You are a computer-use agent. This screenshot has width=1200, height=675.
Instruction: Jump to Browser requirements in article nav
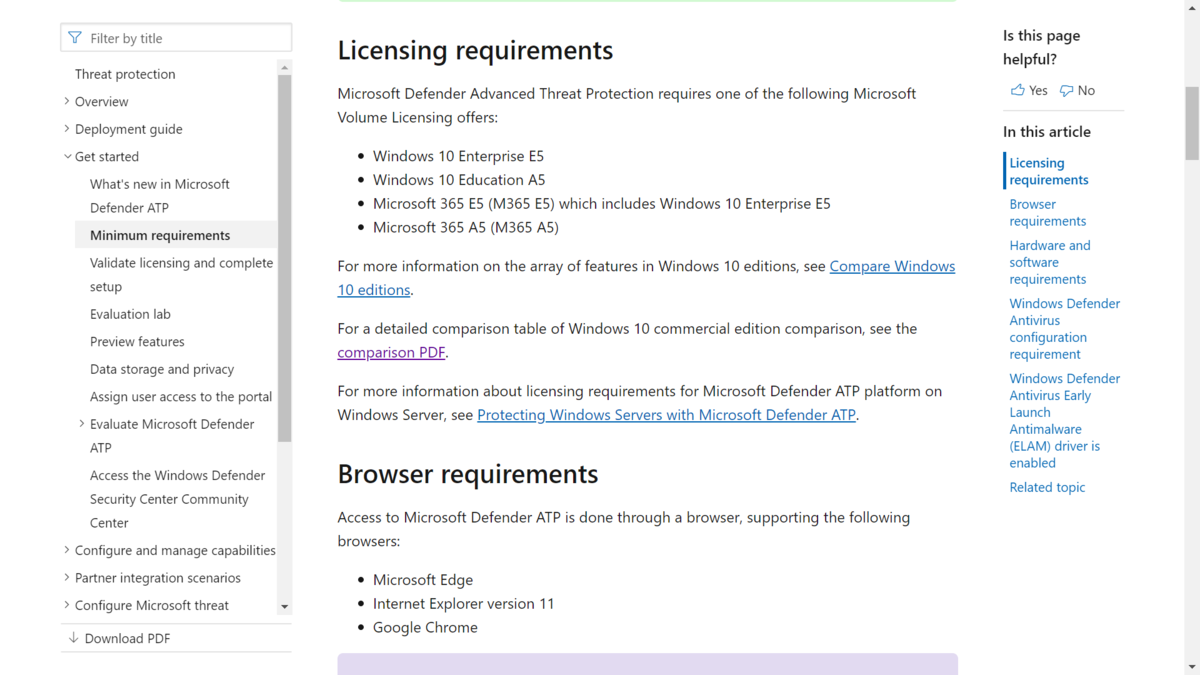1047,212
